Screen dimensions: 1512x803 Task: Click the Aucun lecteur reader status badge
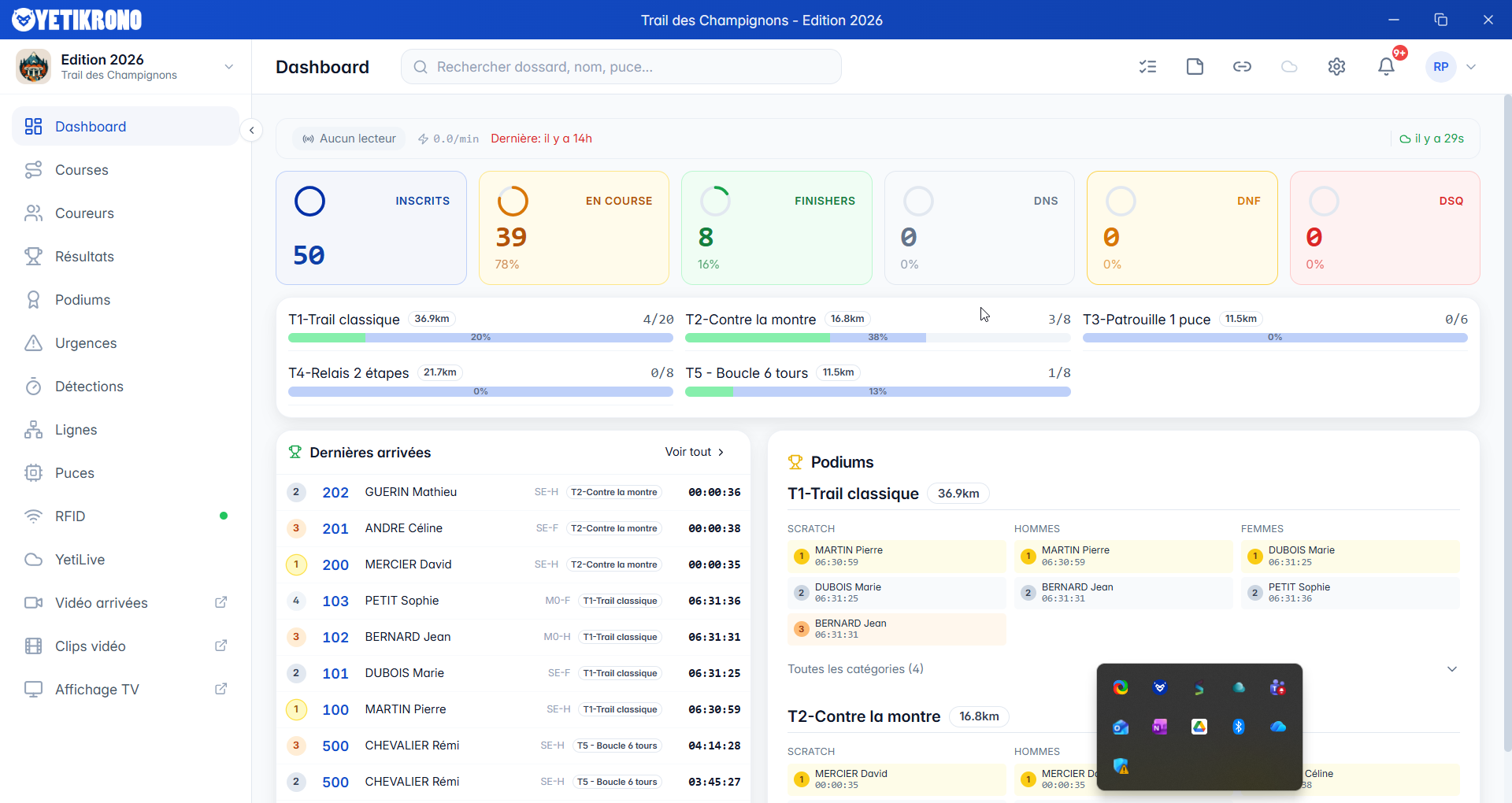click(x=349, y=139)
